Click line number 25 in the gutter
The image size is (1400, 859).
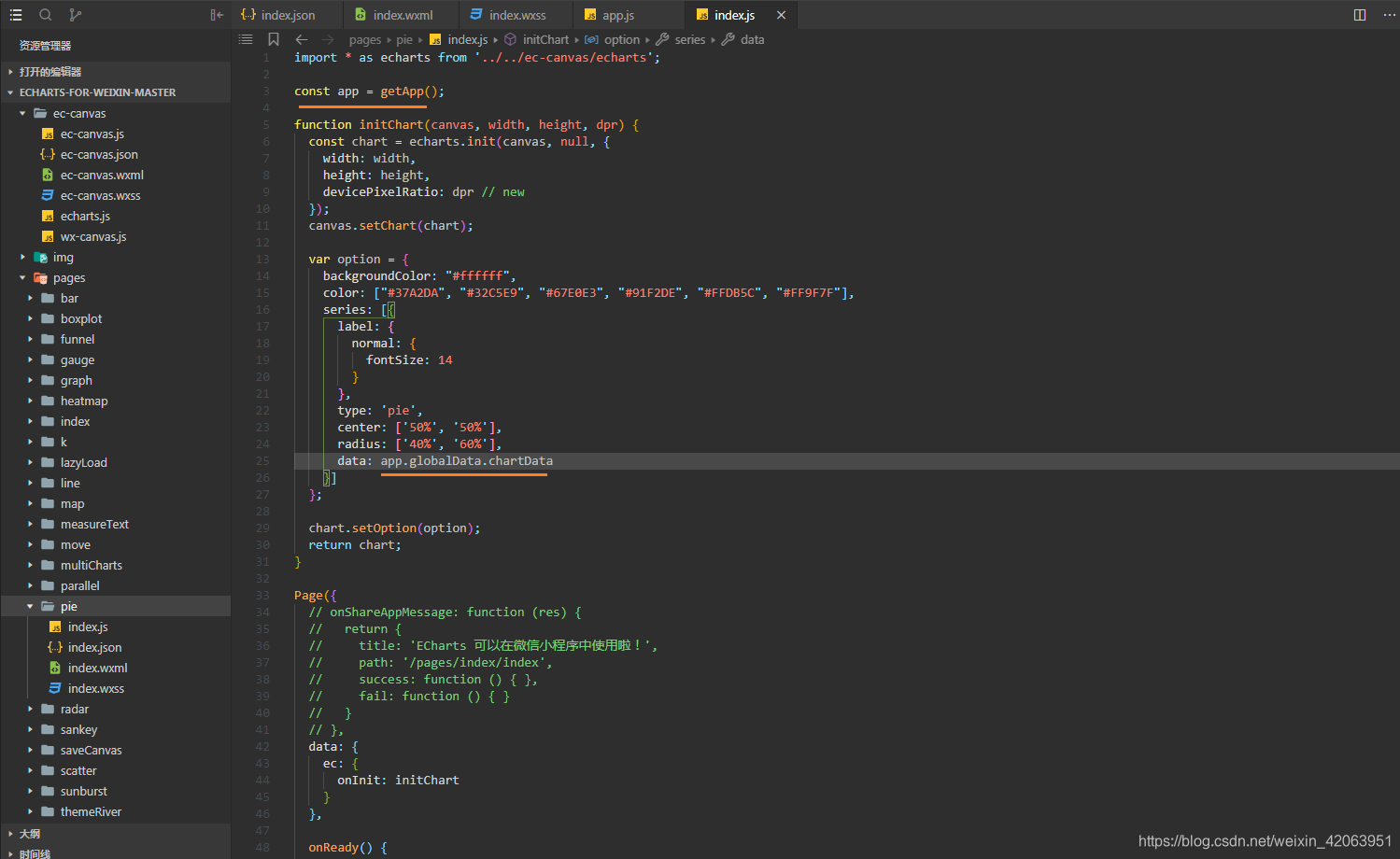click(x=262, y=460)
